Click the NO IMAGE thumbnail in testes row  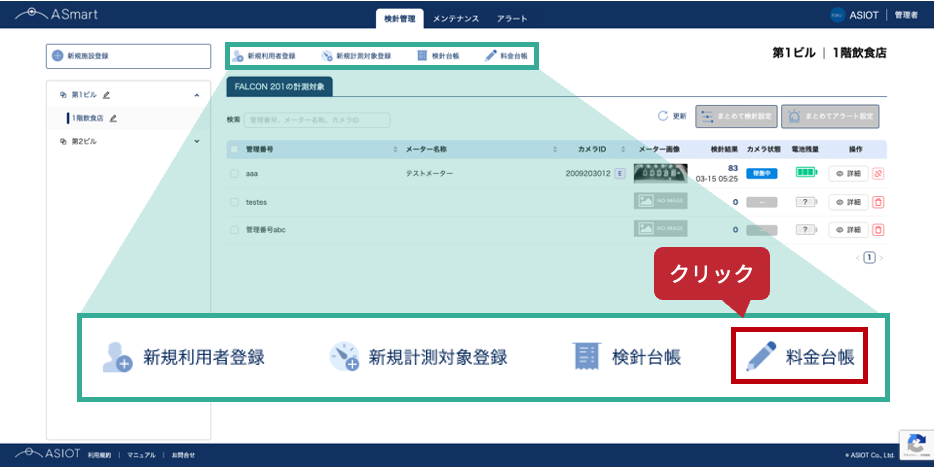661,201
